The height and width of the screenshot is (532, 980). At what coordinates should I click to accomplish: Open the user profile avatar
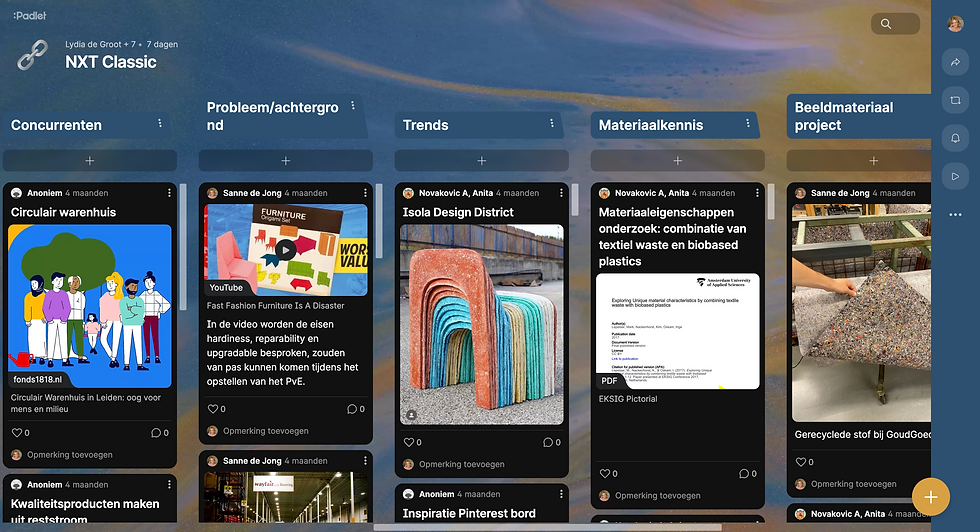[x=955, y=24]
